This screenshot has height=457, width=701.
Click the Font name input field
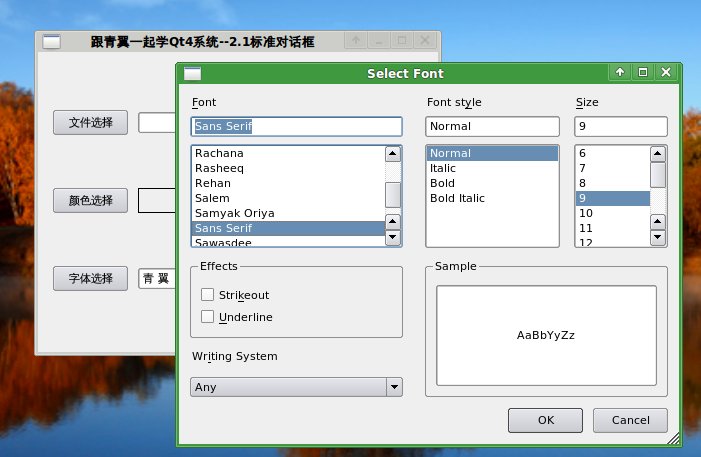point(296,127)
